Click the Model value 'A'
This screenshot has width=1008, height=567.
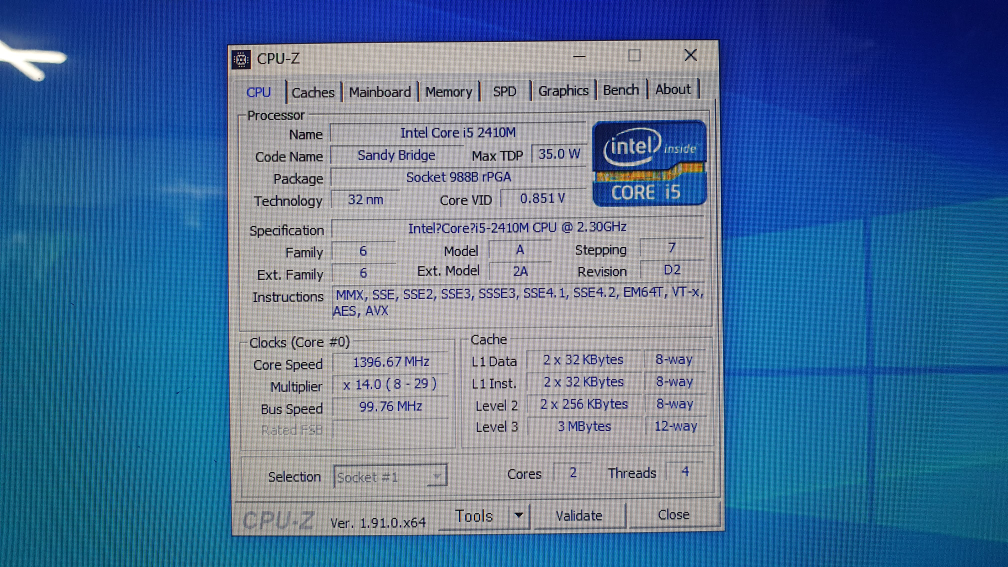(x=519, y=249)
